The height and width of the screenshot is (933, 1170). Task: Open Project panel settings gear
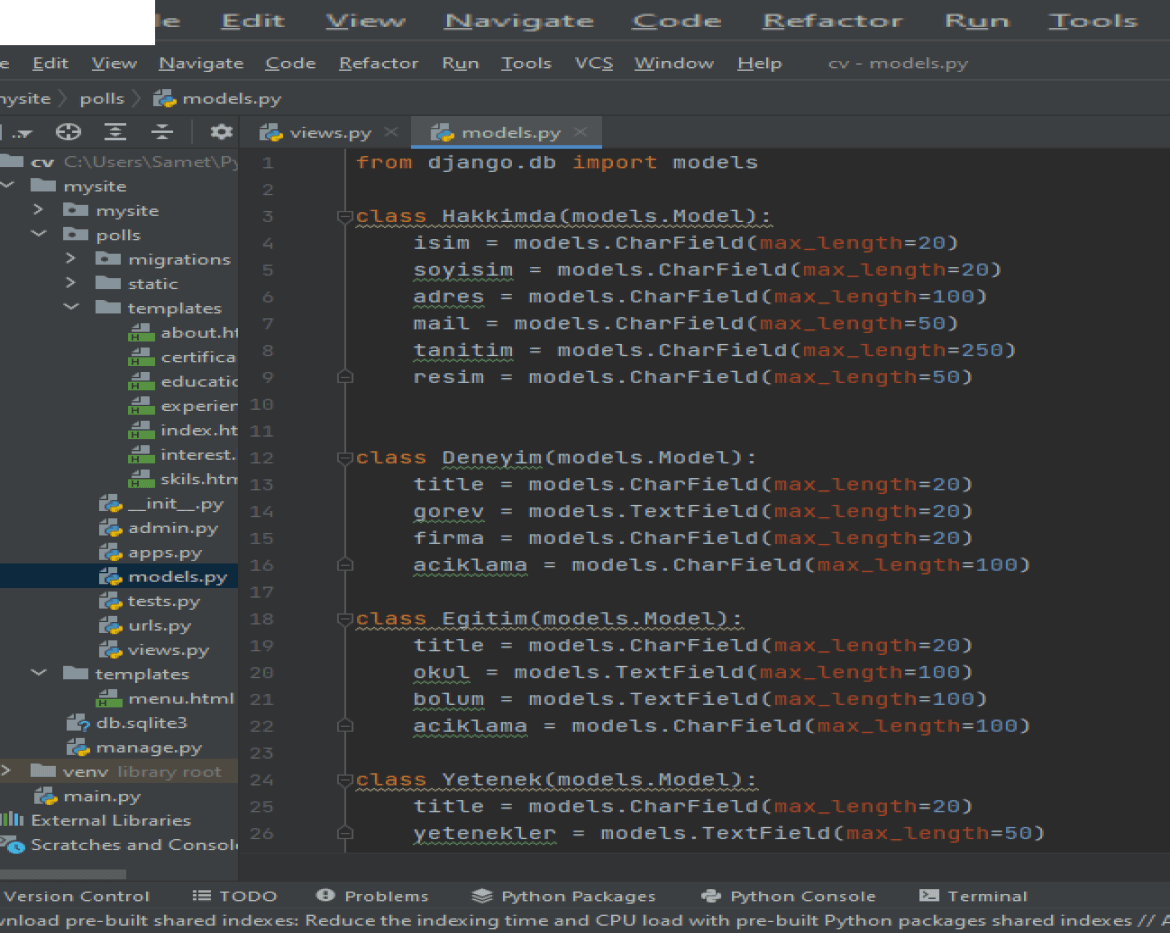tap(221, 133)
